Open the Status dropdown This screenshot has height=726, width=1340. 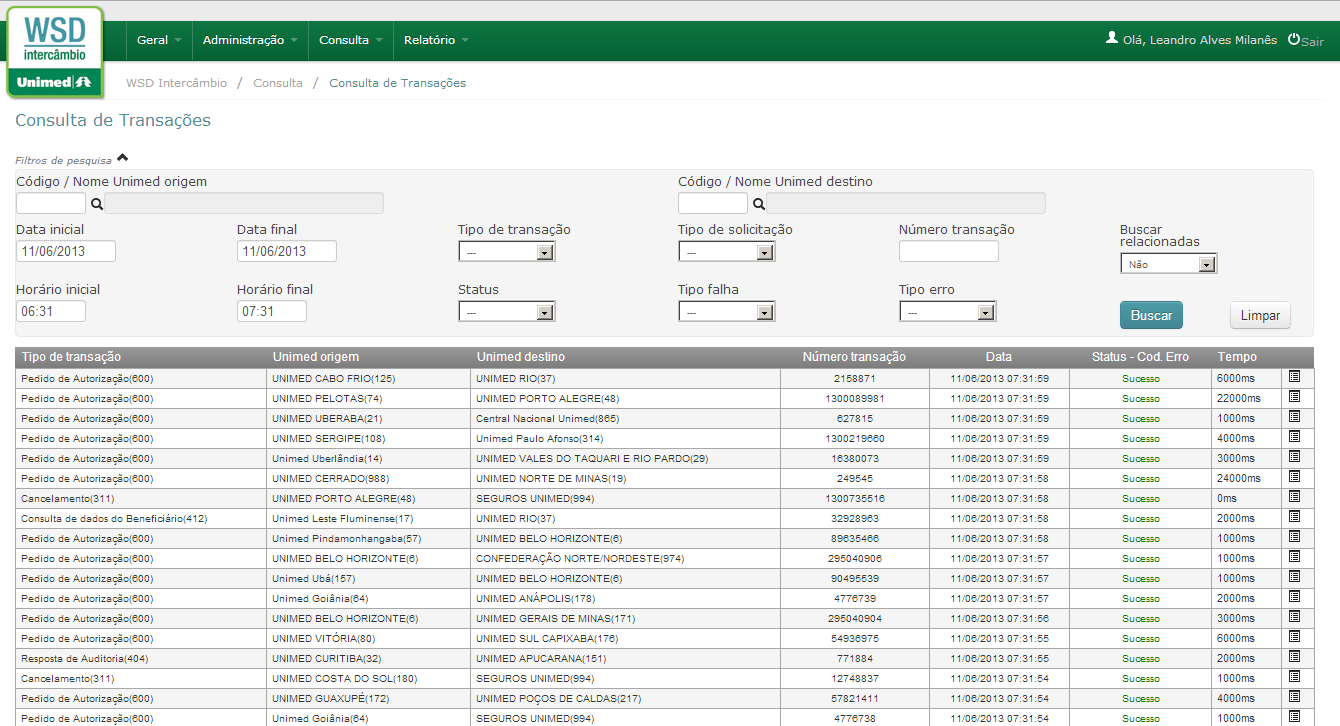(507, 312)
